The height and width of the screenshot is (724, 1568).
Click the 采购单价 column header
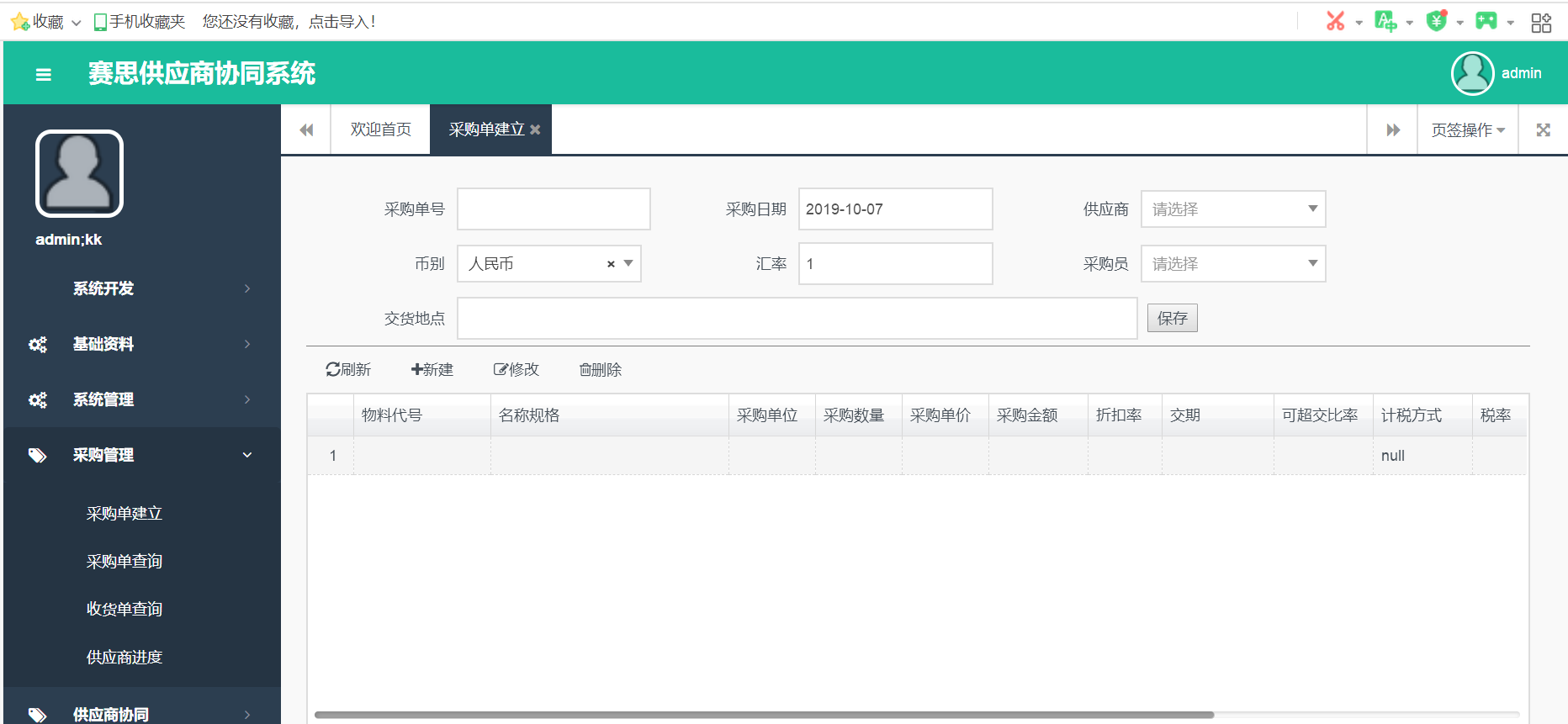point(946,415)
